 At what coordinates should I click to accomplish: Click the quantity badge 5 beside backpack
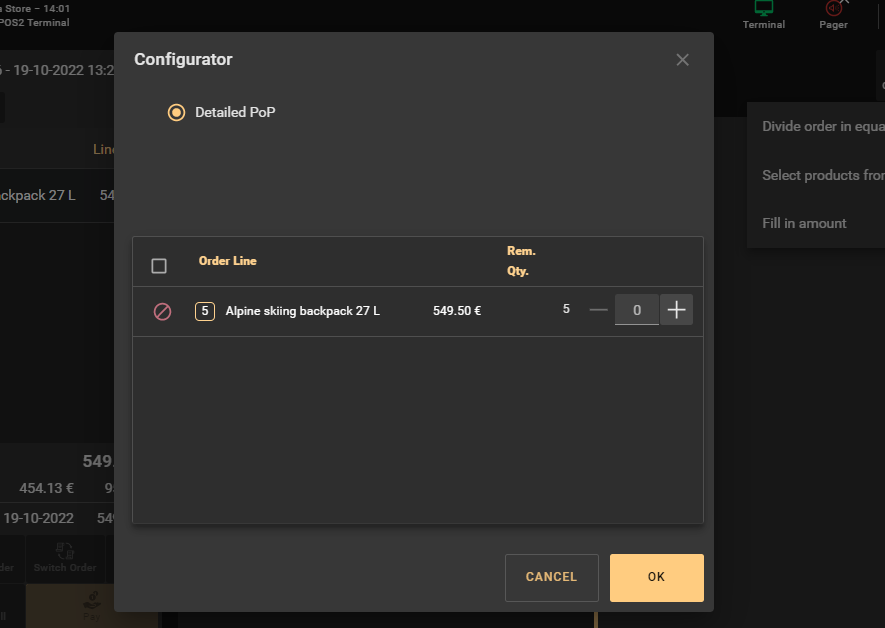click(x=205, y=311)
